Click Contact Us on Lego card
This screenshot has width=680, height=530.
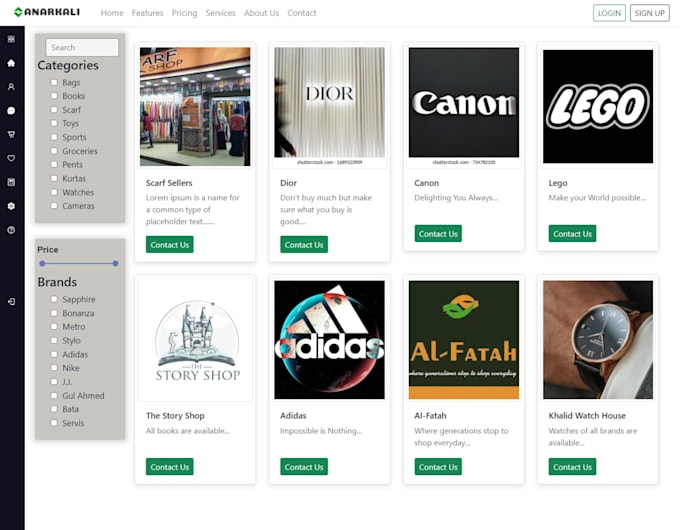coord(572,234)
